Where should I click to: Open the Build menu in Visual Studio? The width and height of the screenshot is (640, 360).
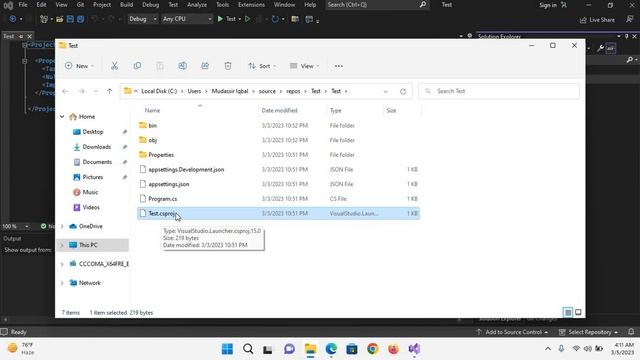click(127, 4)
